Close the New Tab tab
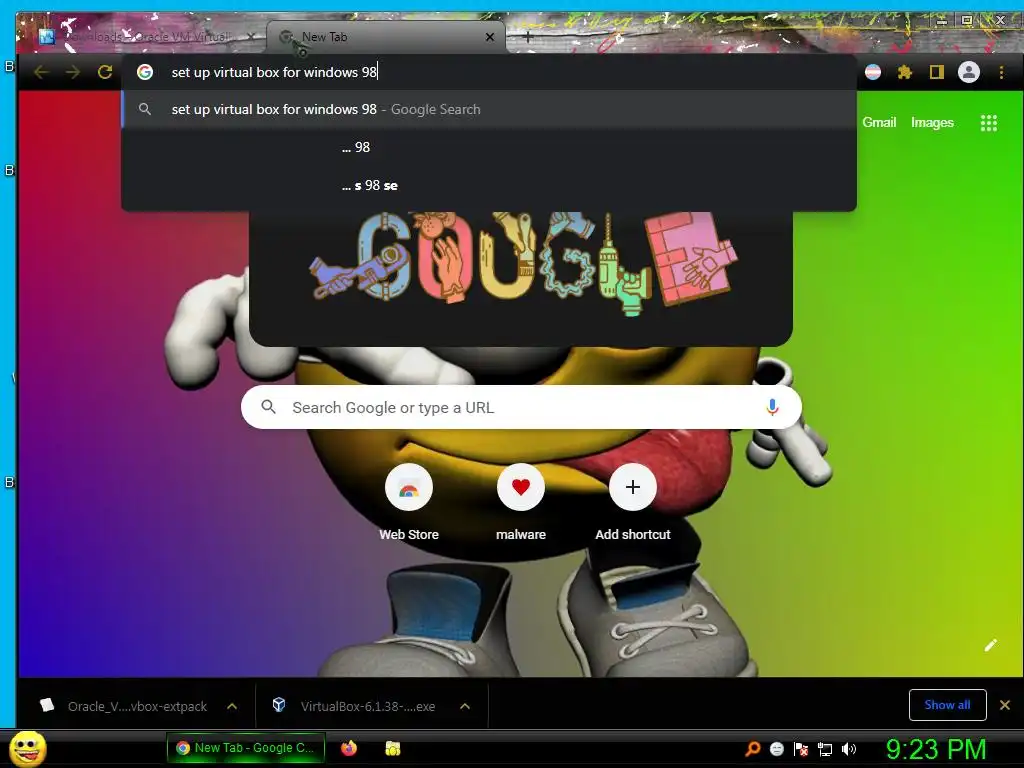This screenshot has width=1024, height=768. pos(490,37)
